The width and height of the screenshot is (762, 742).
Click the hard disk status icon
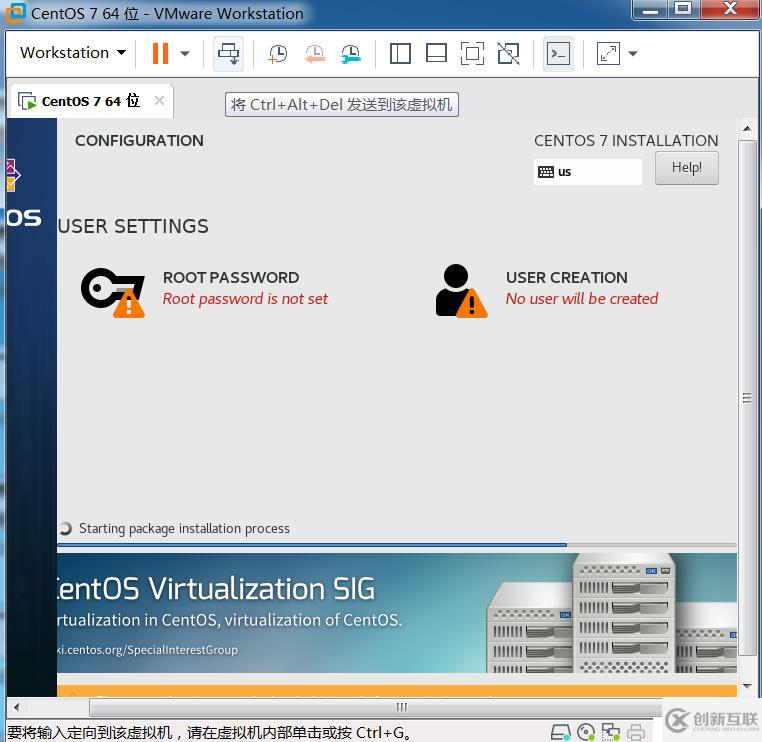point(561,732)
